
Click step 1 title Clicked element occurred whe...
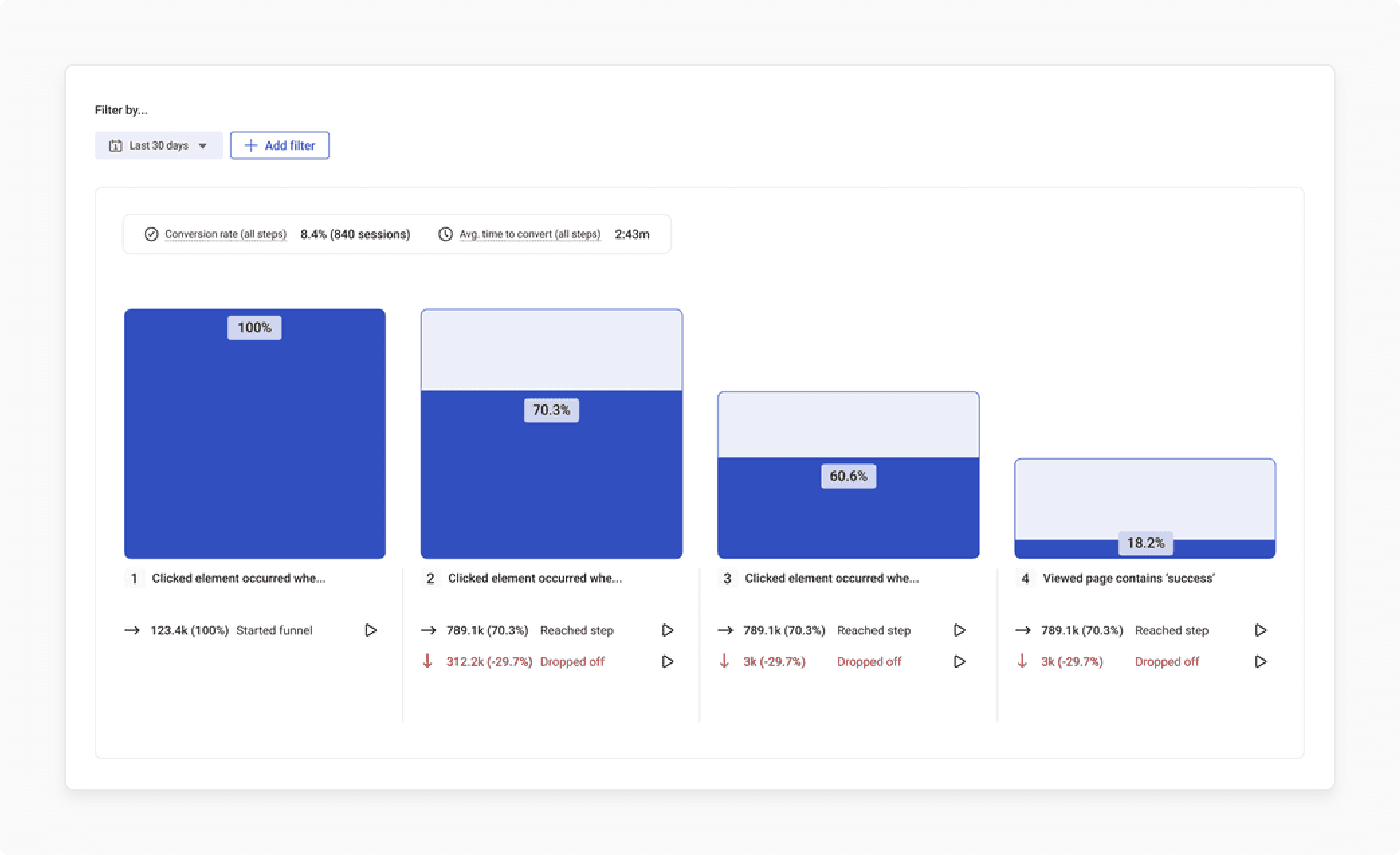pyautogui.click(x=239, y=579)
